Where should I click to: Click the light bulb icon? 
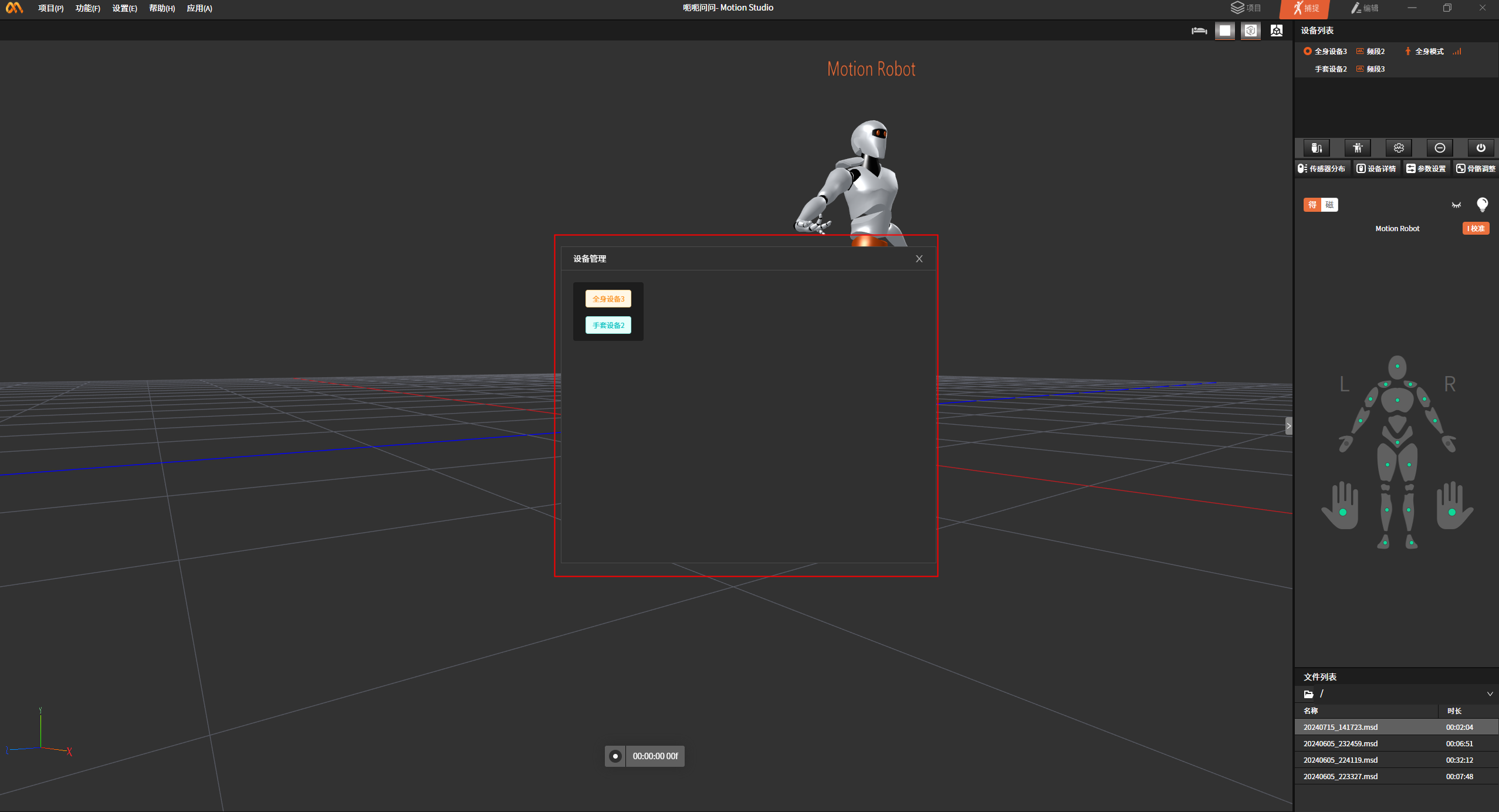coord(1482,204)
